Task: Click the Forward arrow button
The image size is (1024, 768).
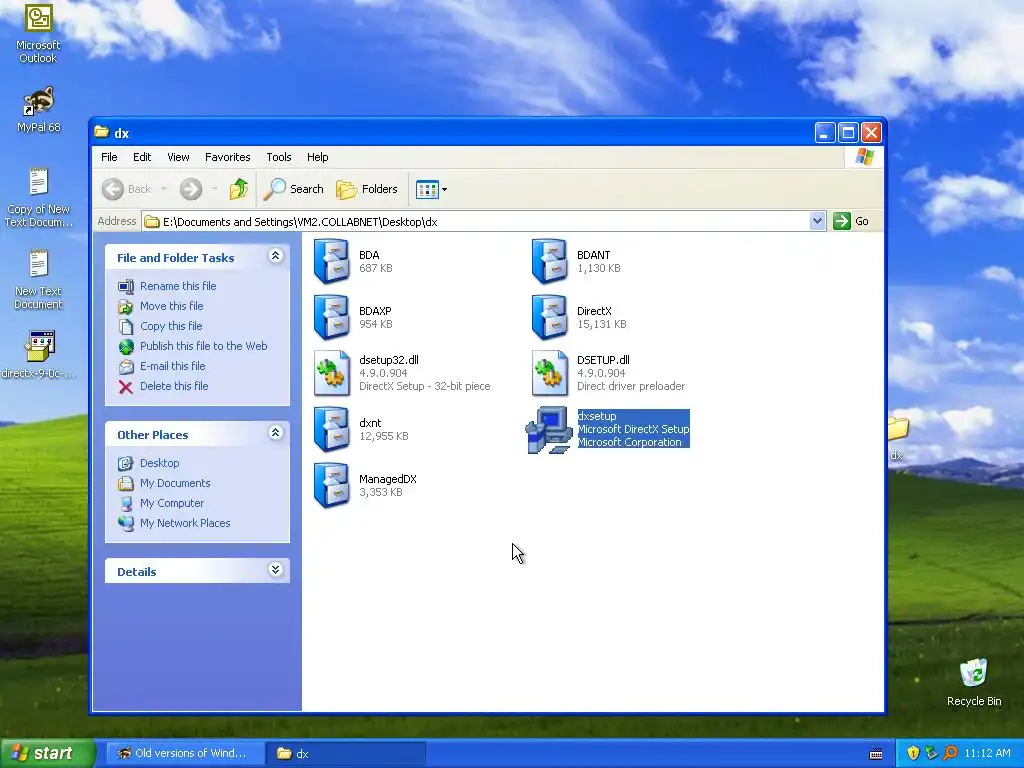Action: click(191, 189)
